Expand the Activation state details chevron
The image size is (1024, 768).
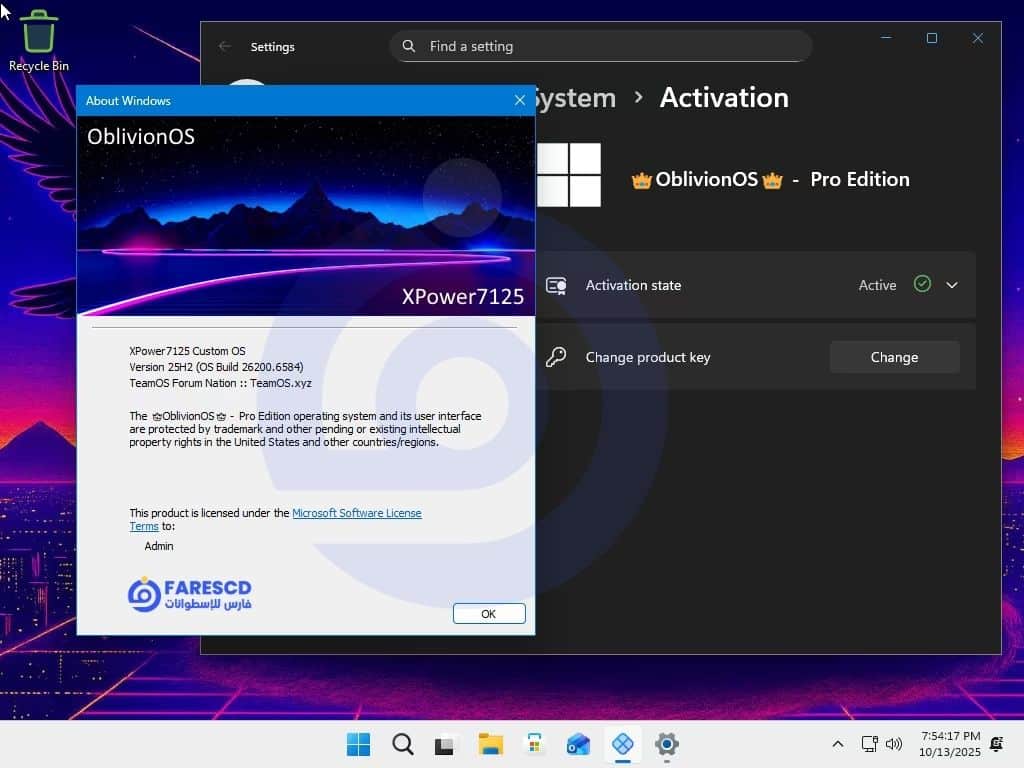(x=952, y=285)
